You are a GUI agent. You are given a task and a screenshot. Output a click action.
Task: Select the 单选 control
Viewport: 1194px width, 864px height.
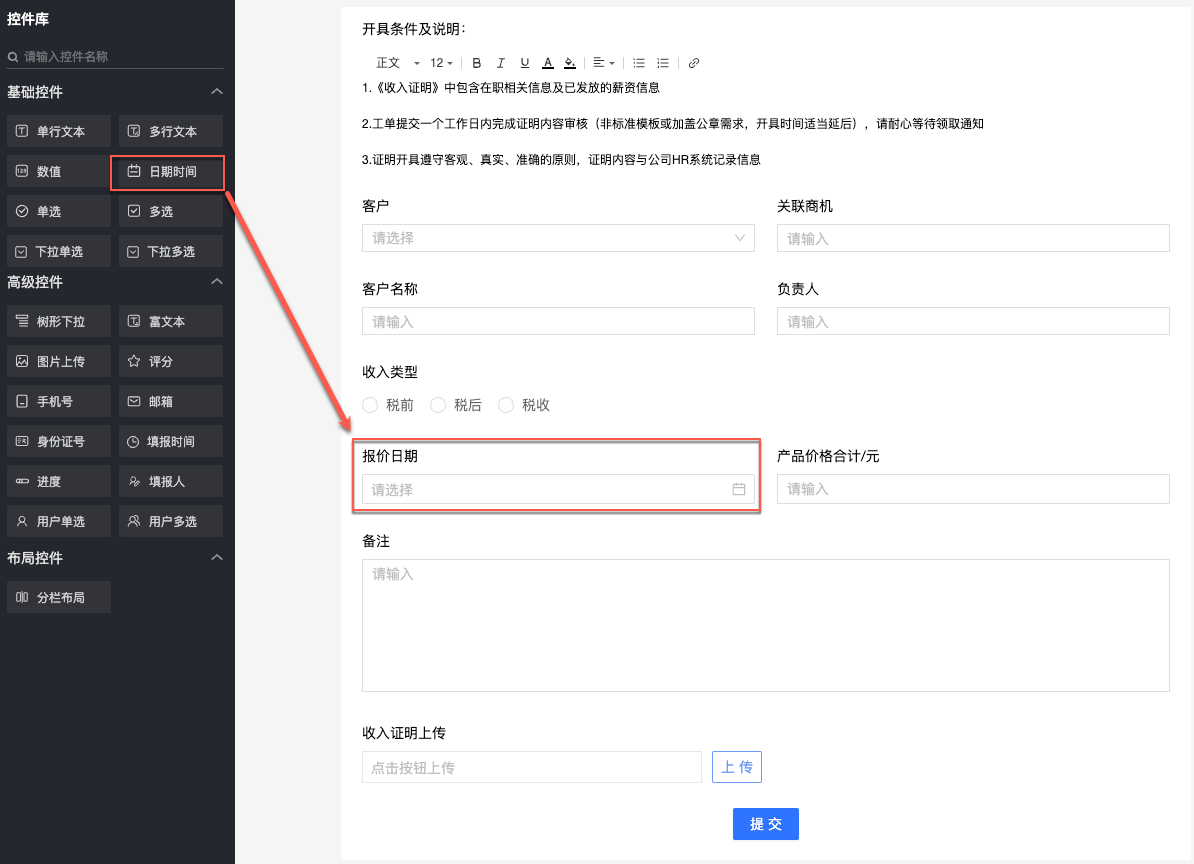pos(59,211)
